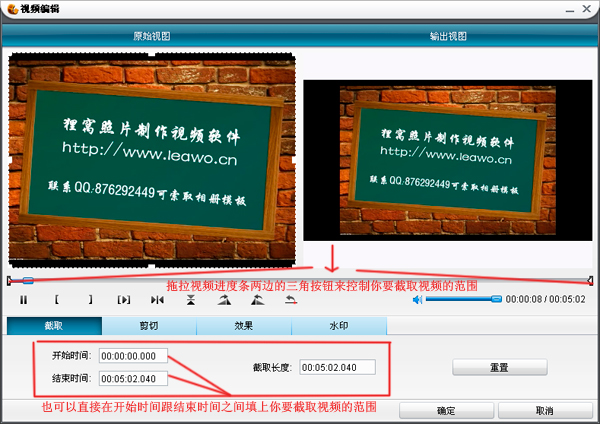This screenshot has height=424, width=600.
Task: Click the output view video preview
Action: (448, 160)
